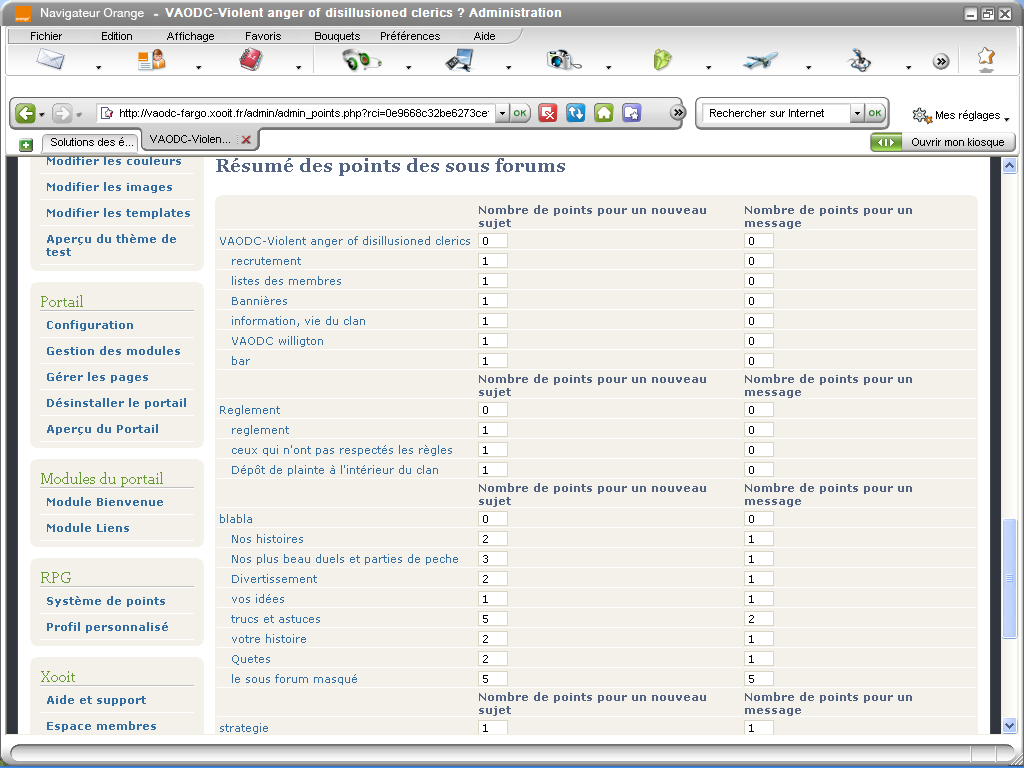Open the Préférences menu
Viewport: 1024px width, 768px height.
[x=410, y=36]
